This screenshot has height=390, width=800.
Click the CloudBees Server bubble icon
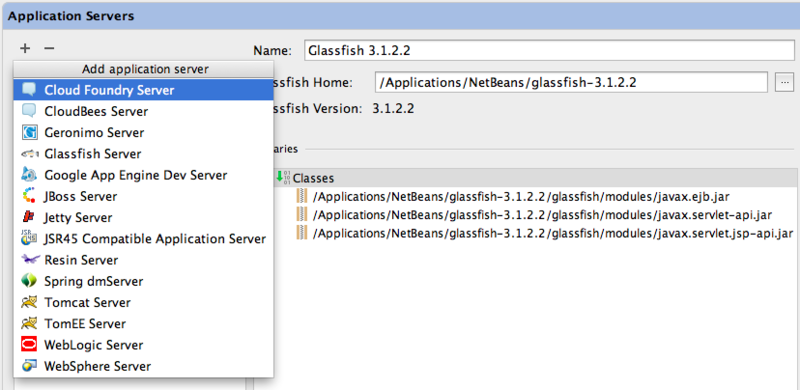(30, 111)
